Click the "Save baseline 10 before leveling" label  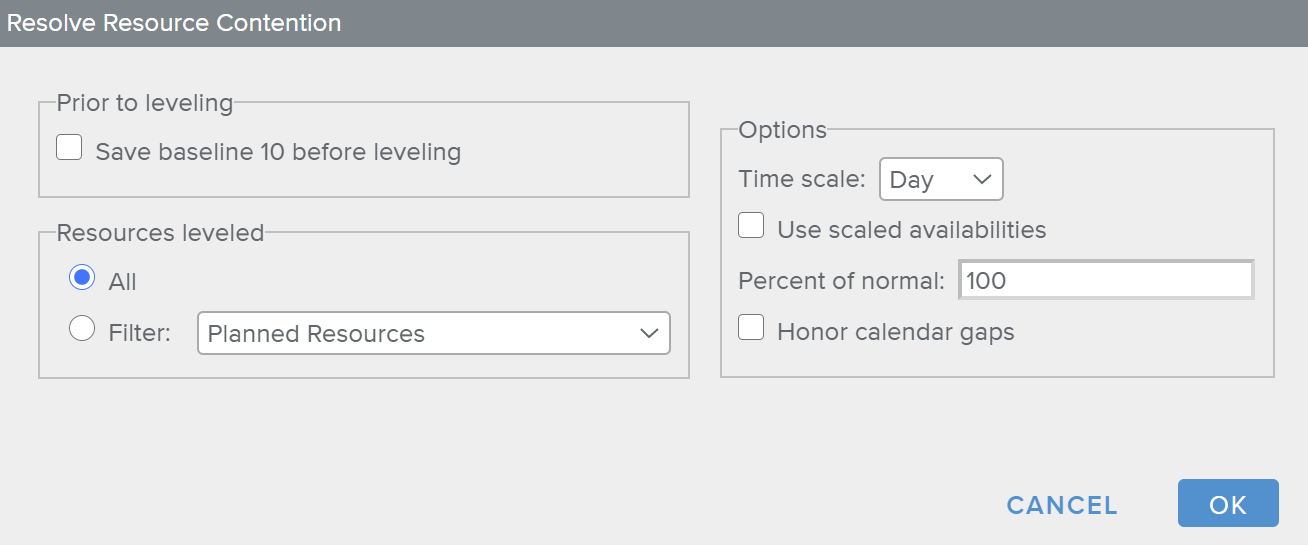click(x=278, y=153)
